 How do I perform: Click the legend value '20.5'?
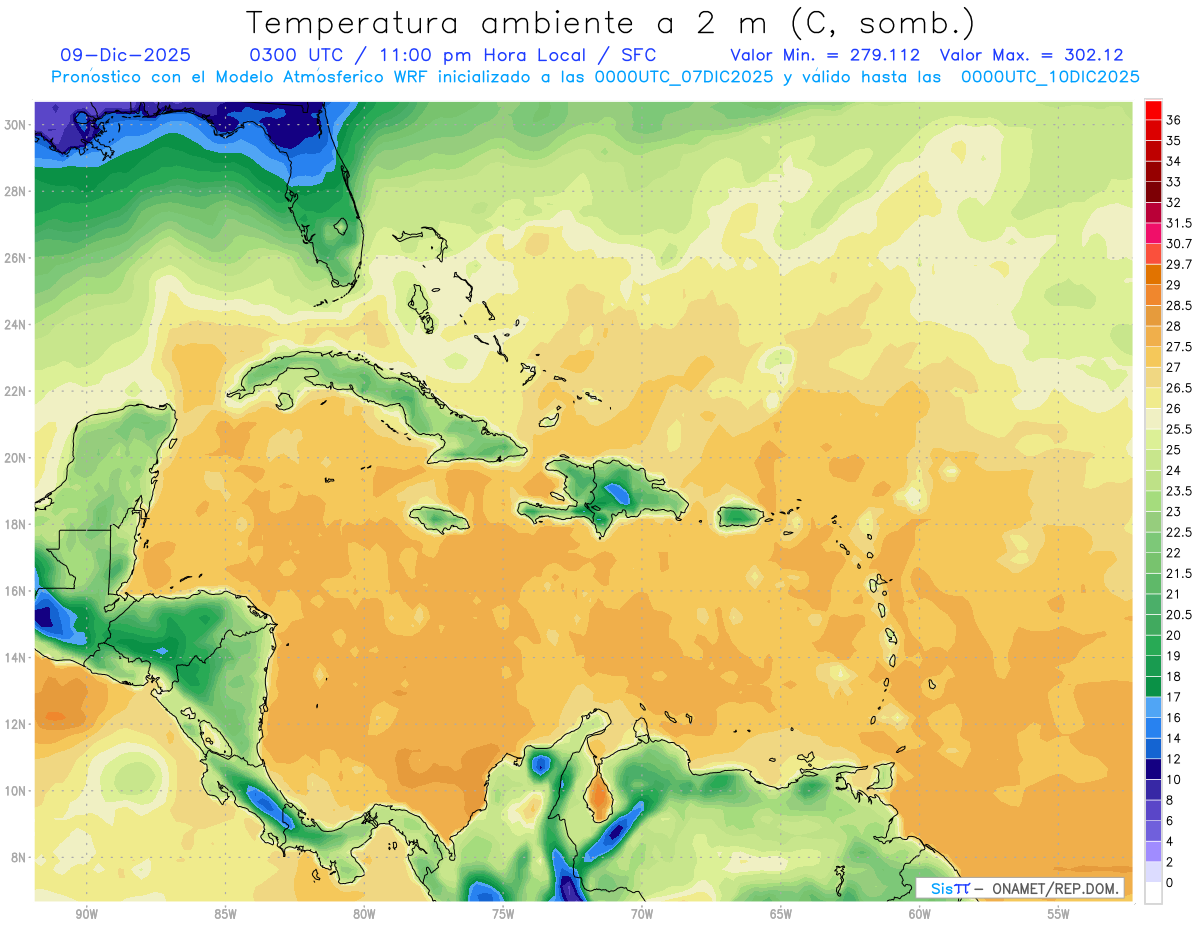pos(1179,614)
